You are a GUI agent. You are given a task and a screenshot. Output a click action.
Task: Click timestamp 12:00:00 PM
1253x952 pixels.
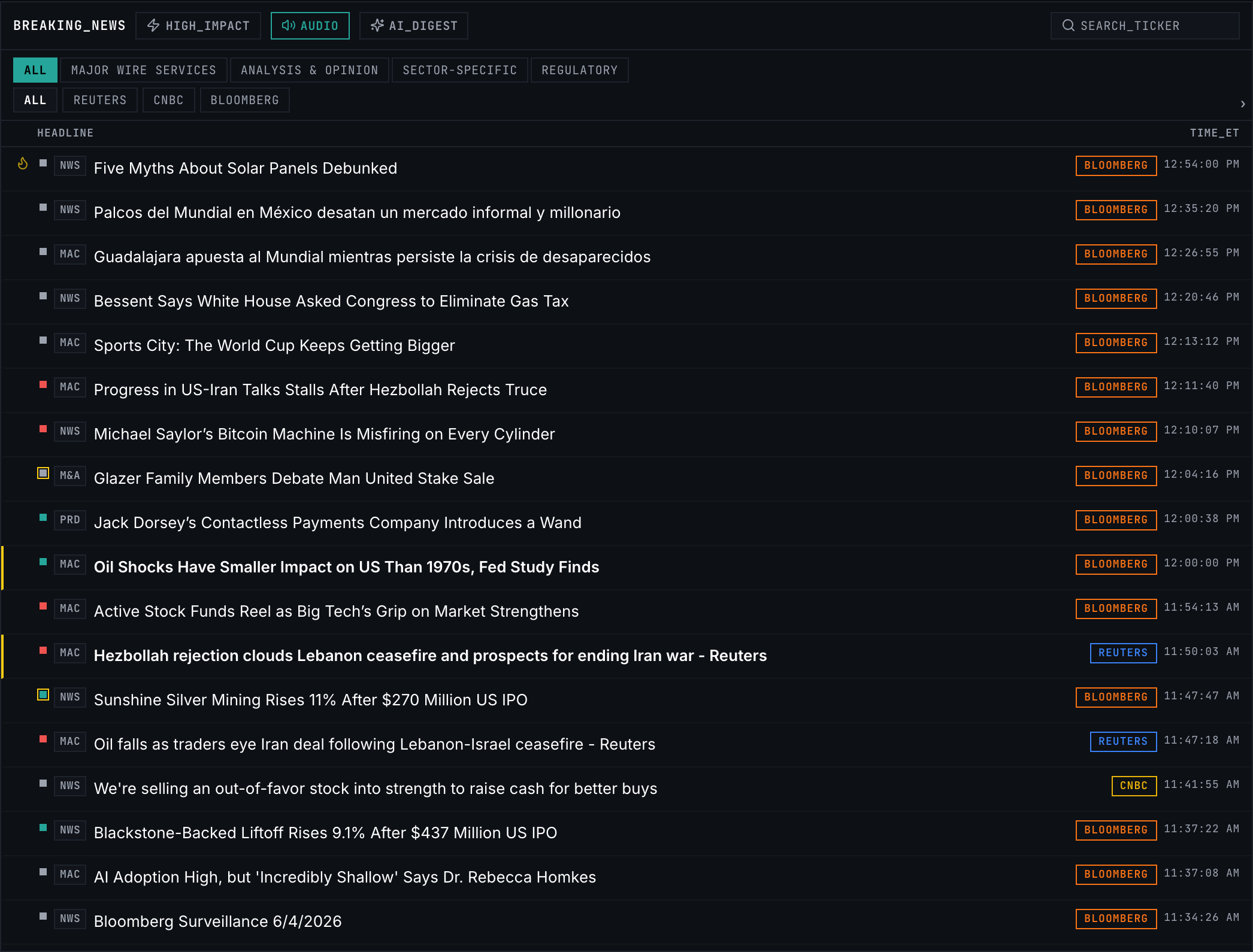[1201, 563]
